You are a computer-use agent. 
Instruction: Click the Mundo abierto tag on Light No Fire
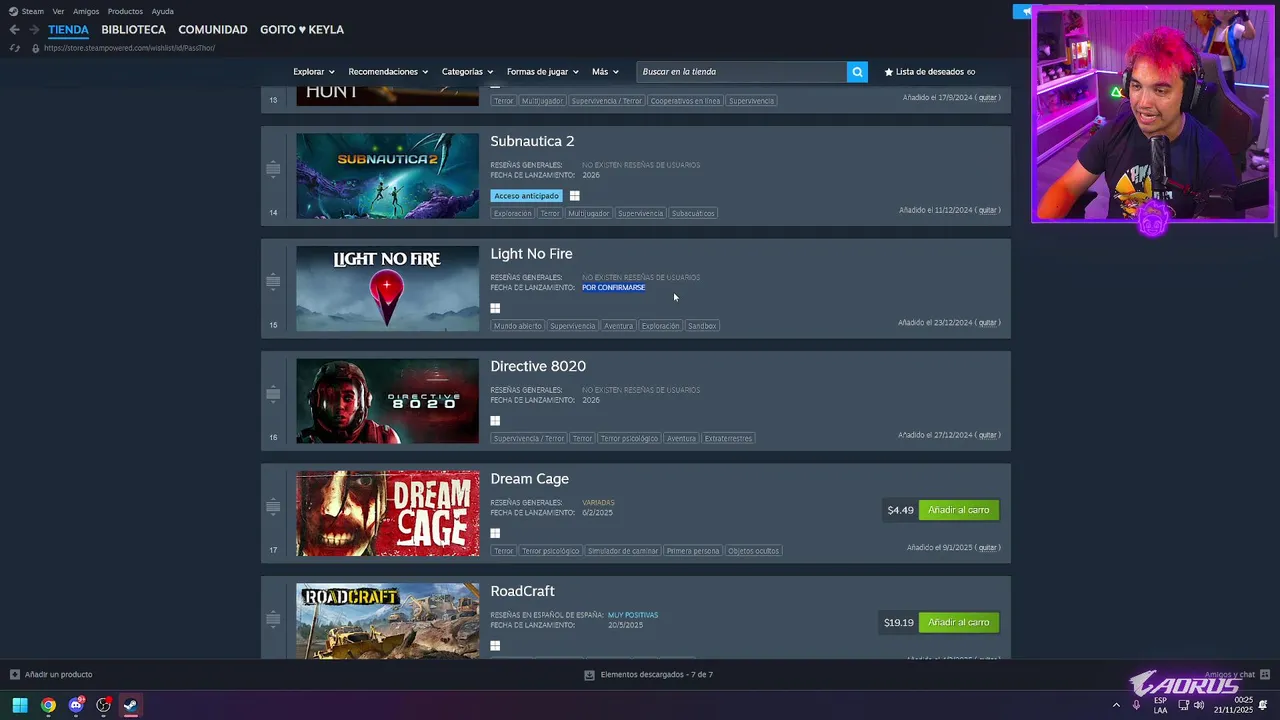click(517, 326)
